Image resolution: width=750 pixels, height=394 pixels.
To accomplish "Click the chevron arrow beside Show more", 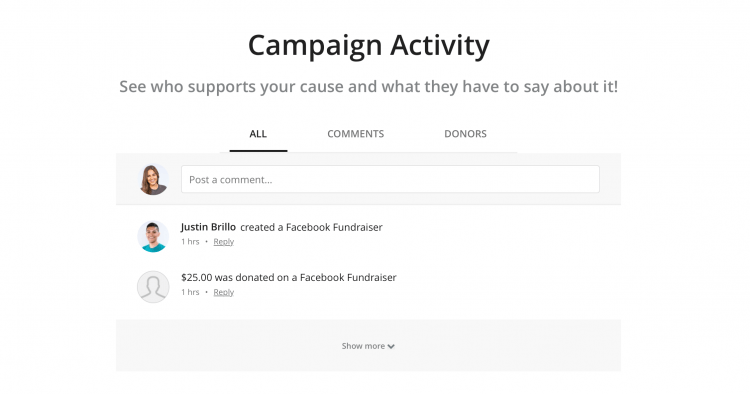I will 391,347.
